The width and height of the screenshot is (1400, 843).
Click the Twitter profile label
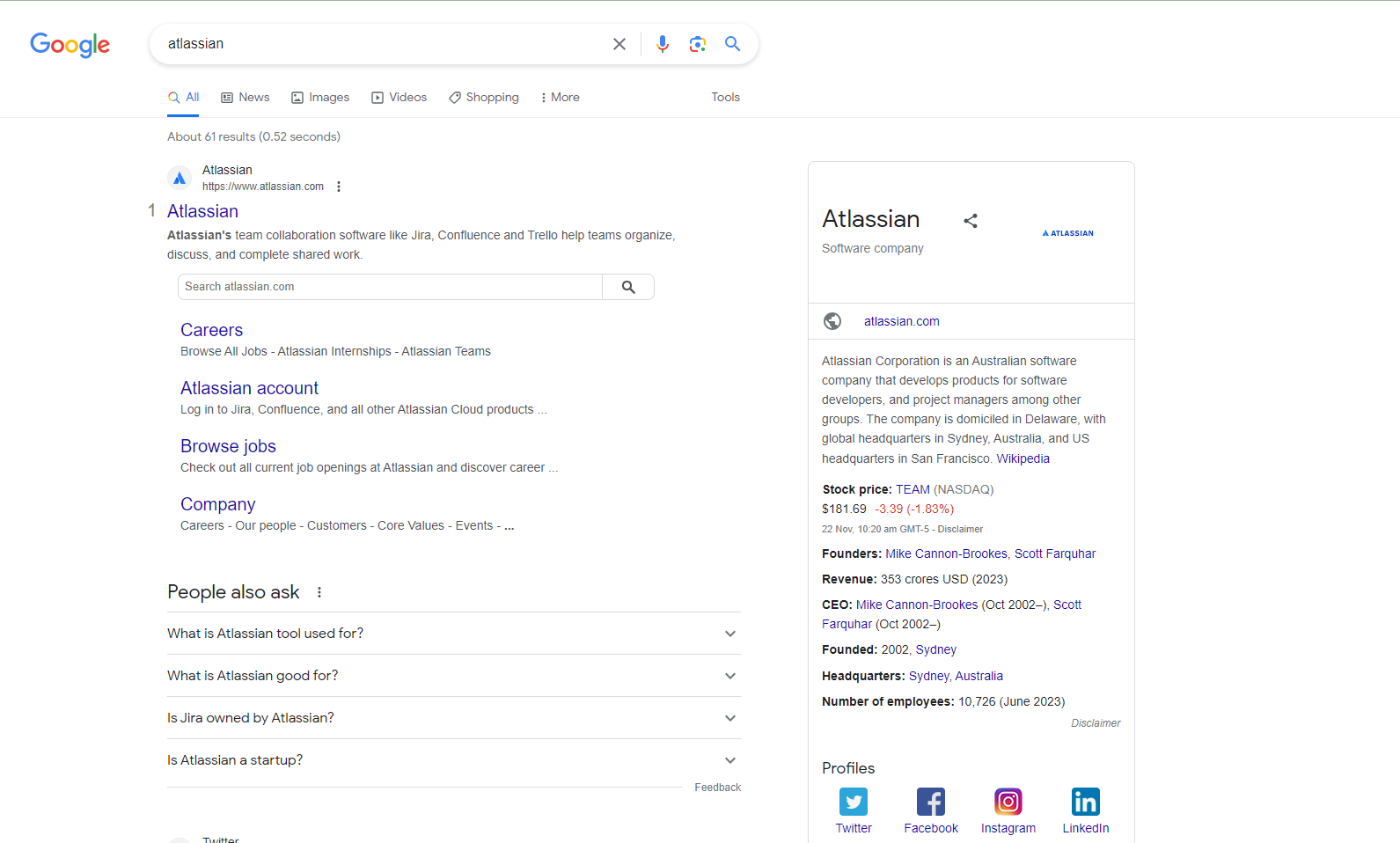(x=854, y=828)
